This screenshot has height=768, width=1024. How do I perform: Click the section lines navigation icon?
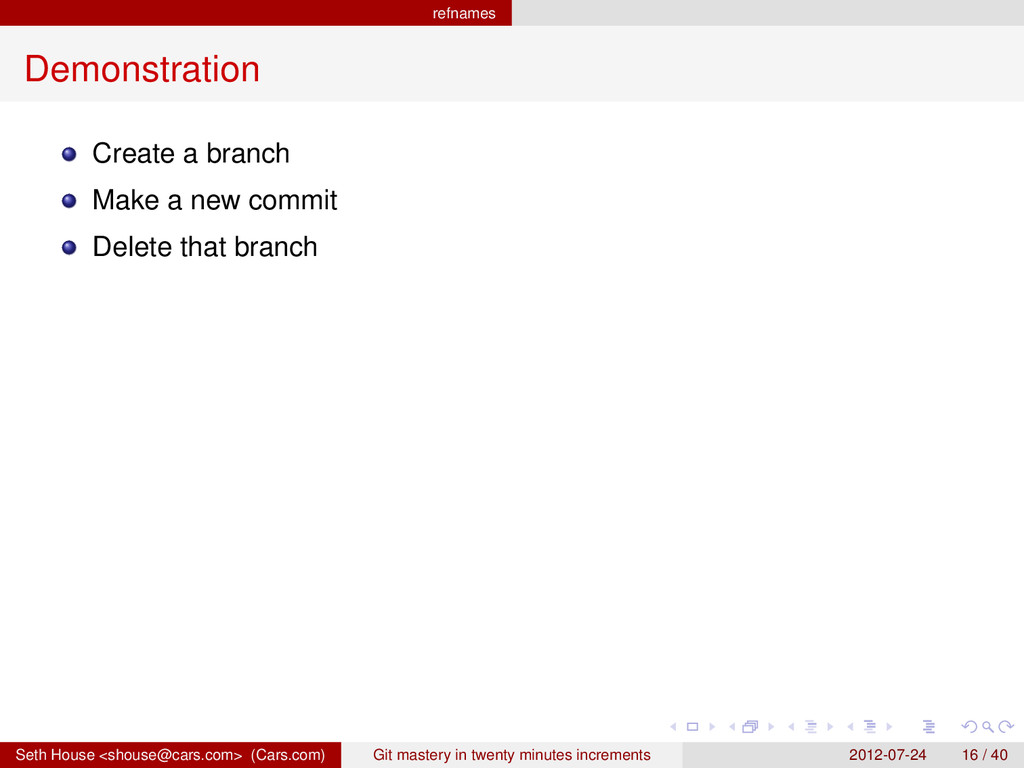tap(870, 727)
